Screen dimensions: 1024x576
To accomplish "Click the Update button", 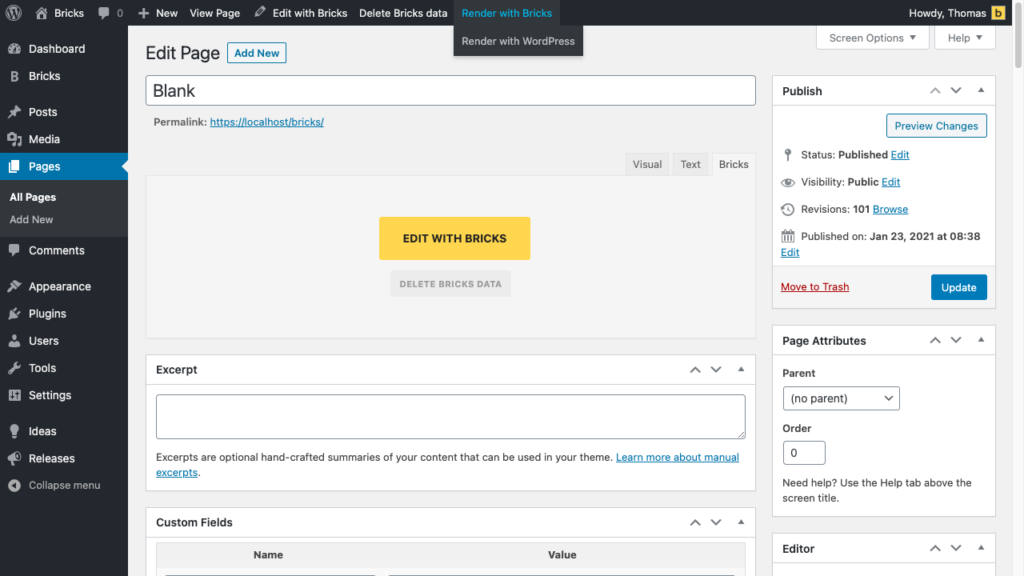I will coord(958,287).
